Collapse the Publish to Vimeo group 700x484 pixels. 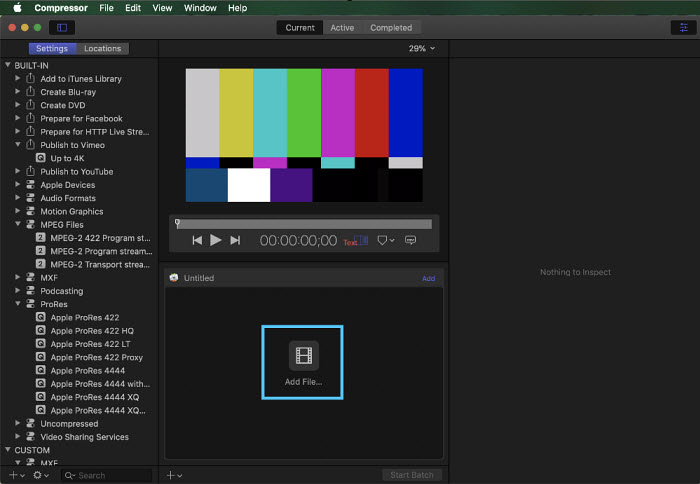click(17, 145)
